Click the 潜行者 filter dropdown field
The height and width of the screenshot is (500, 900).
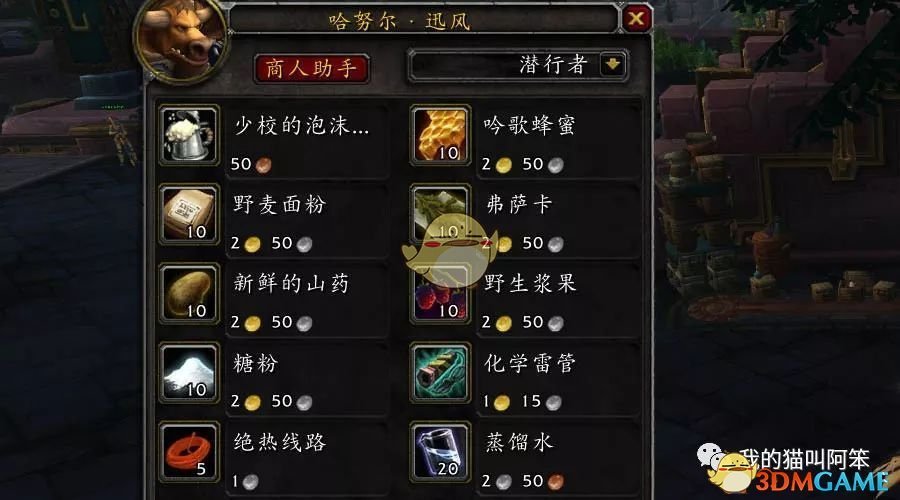coord(518,65)
